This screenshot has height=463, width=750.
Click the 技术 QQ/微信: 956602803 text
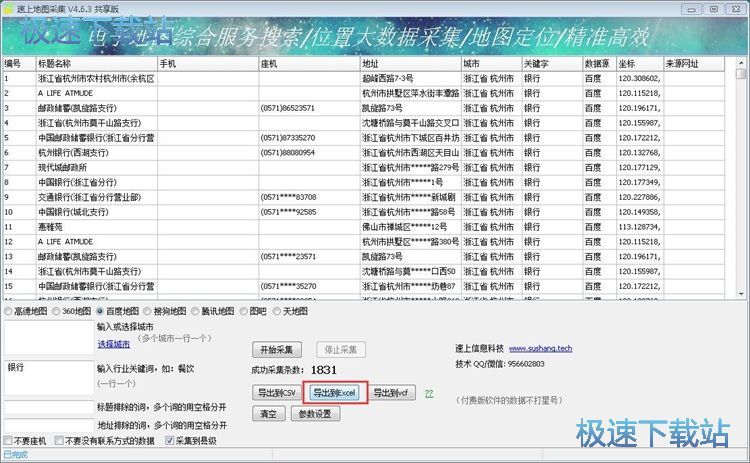pyautogui.click(x=500, y=364)
